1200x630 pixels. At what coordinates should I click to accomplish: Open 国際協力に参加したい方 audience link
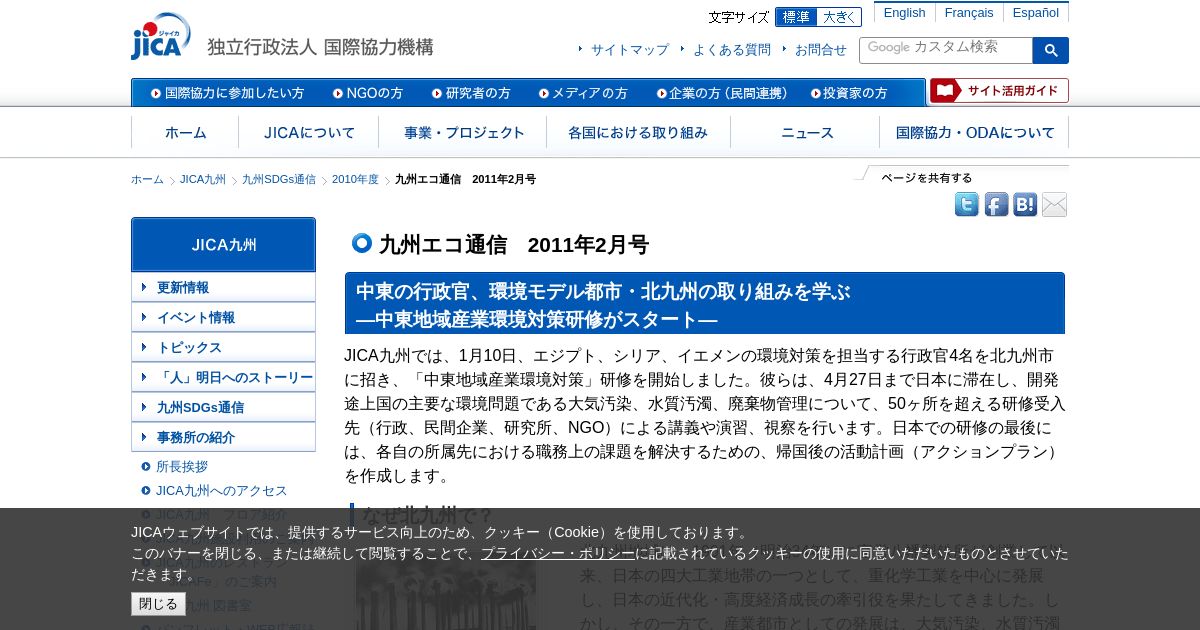tap(228, 93)
